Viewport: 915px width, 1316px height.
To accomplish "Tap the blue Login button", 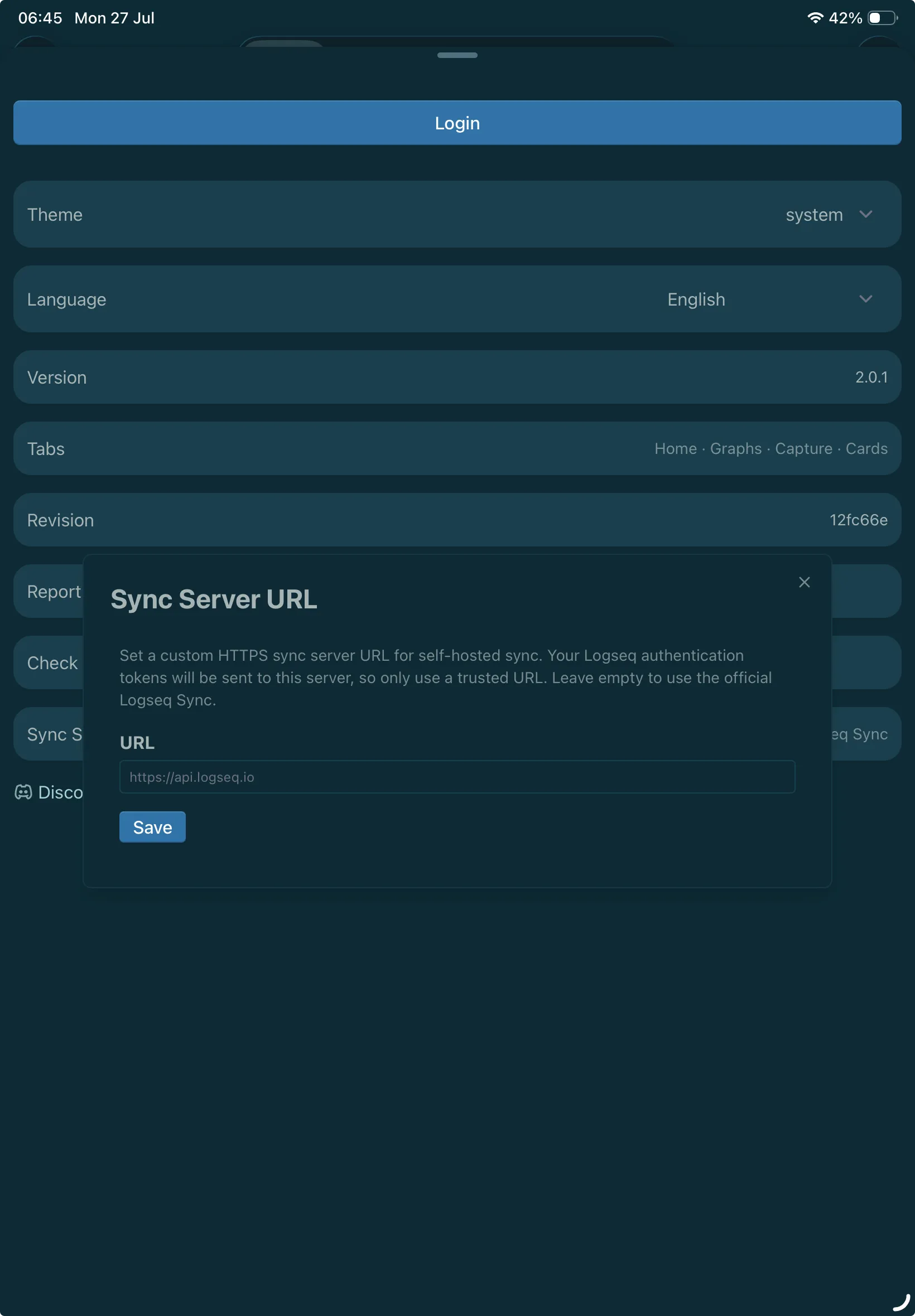I will (457, 123).
